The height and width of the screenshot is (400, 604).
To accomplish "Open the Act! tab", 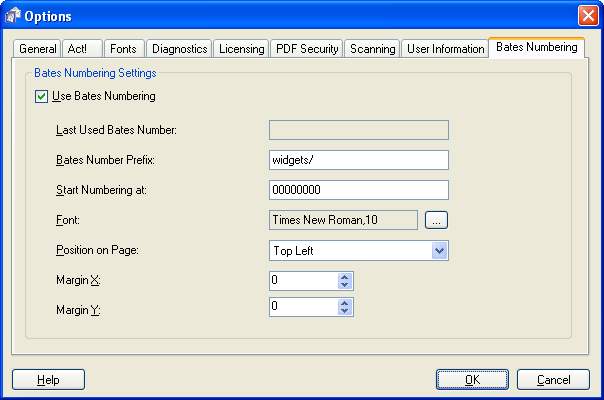I will pos(78,49).
